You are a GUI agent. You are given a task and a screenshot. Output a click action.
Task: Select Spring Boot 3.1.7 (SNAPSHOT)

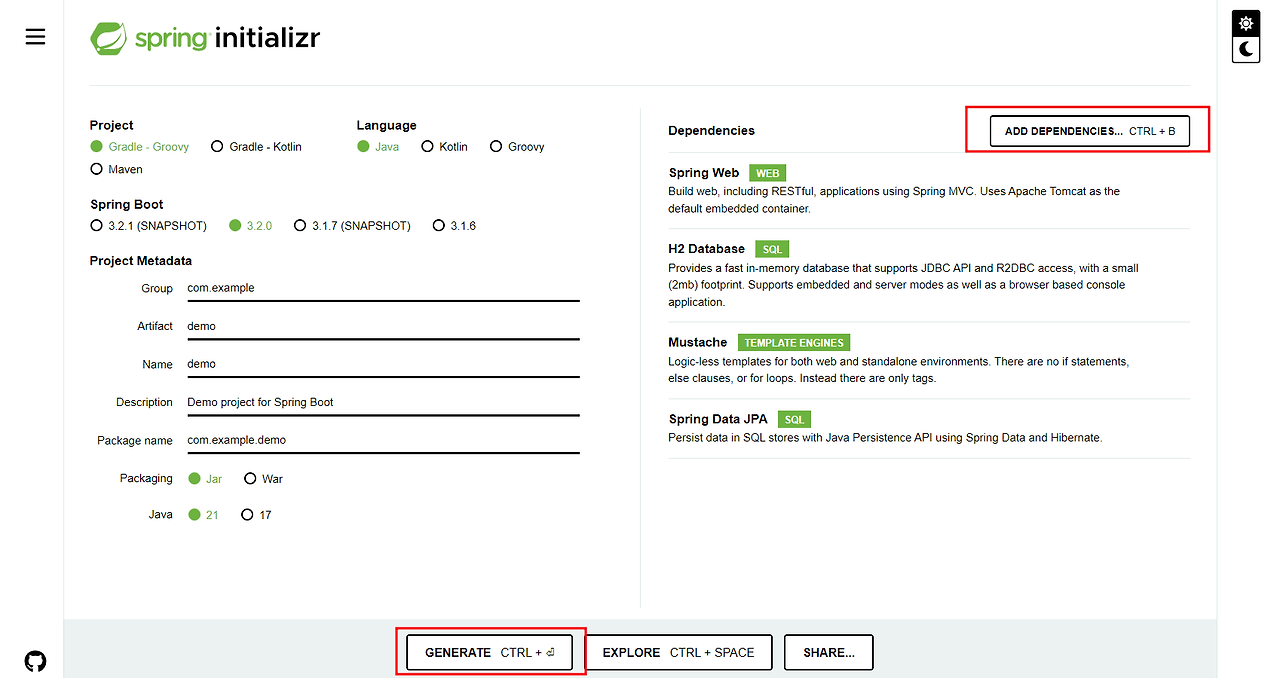(x=352, y=226)
